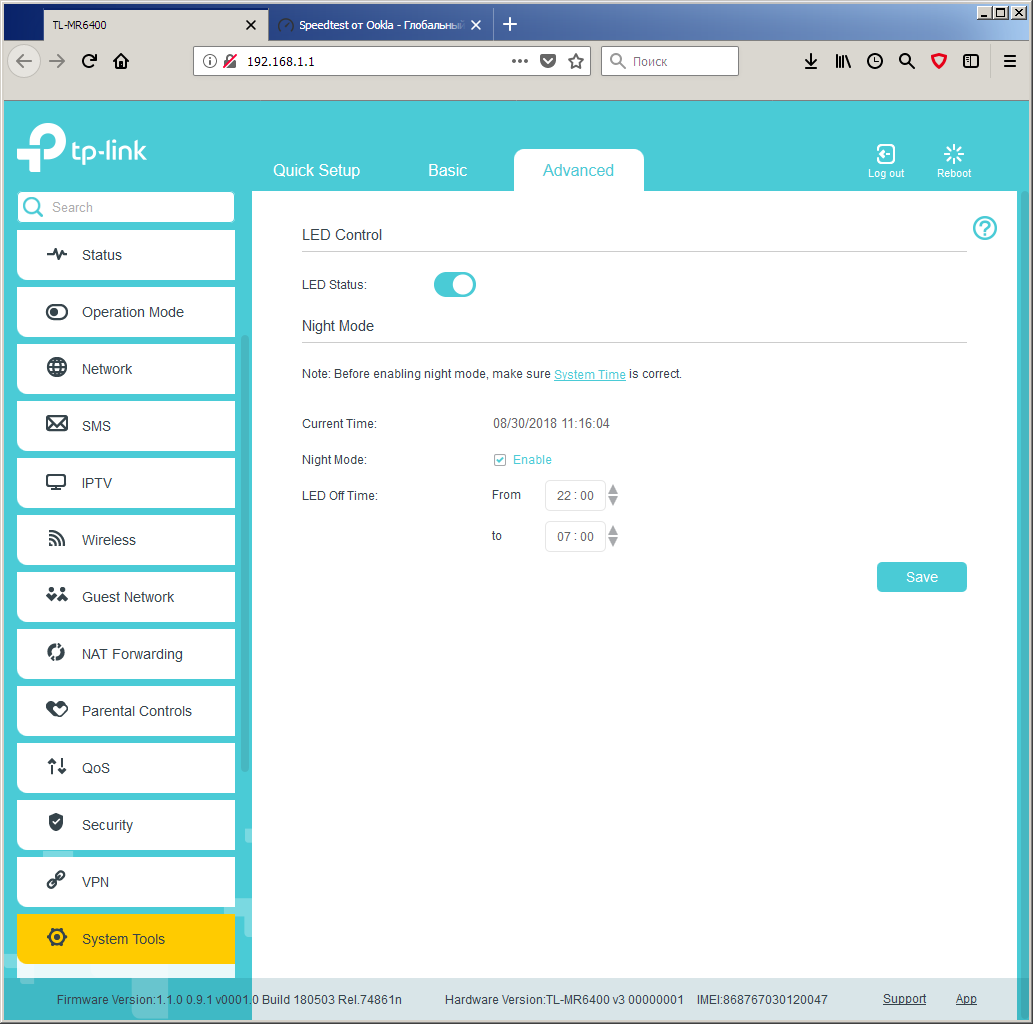The image size is (1033, 1024).
Task: Open the help question mark icon
Action: (984, 228)
